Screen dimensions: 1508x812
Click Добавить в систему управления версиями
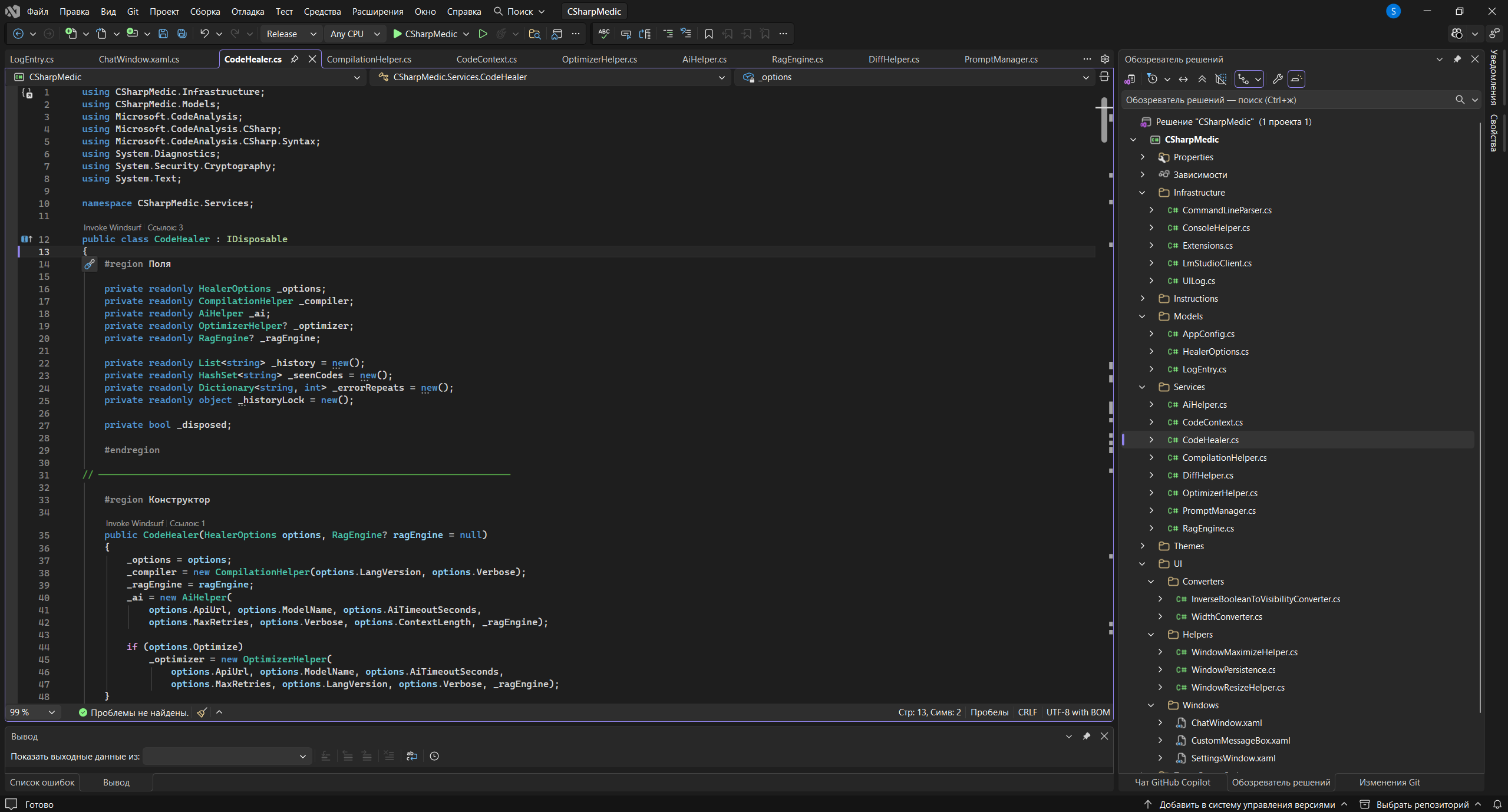[1246, 804]
